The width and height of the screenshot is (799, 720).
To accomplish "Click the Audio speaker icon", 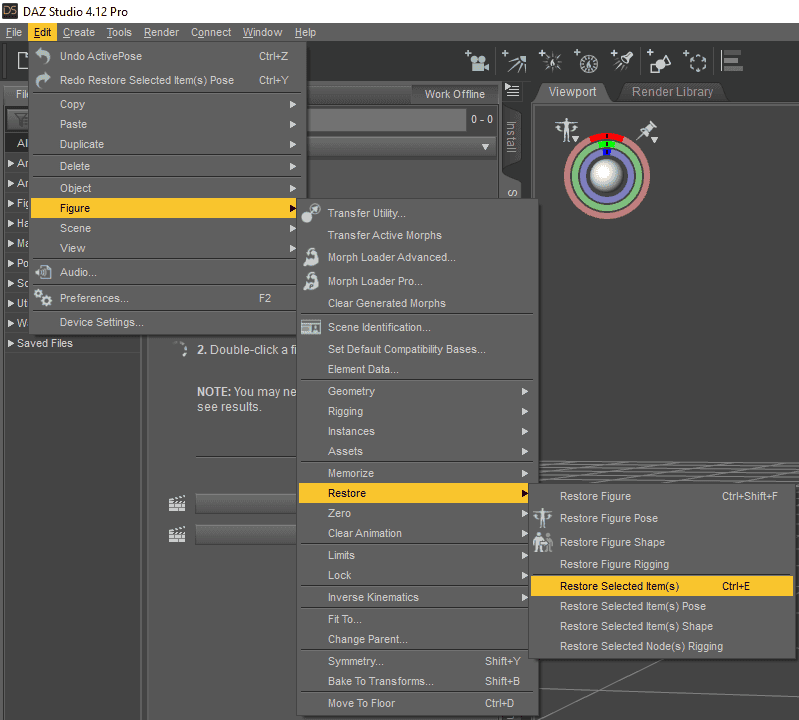I will coord(43,272).
